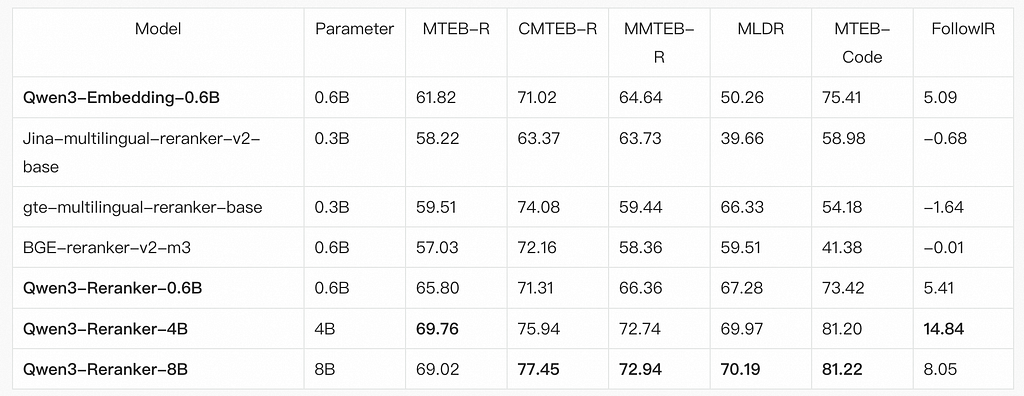Click the bold 69.76 MTEB-R score
This screenshot has width=1024, height=396.
tap(437, 329)
